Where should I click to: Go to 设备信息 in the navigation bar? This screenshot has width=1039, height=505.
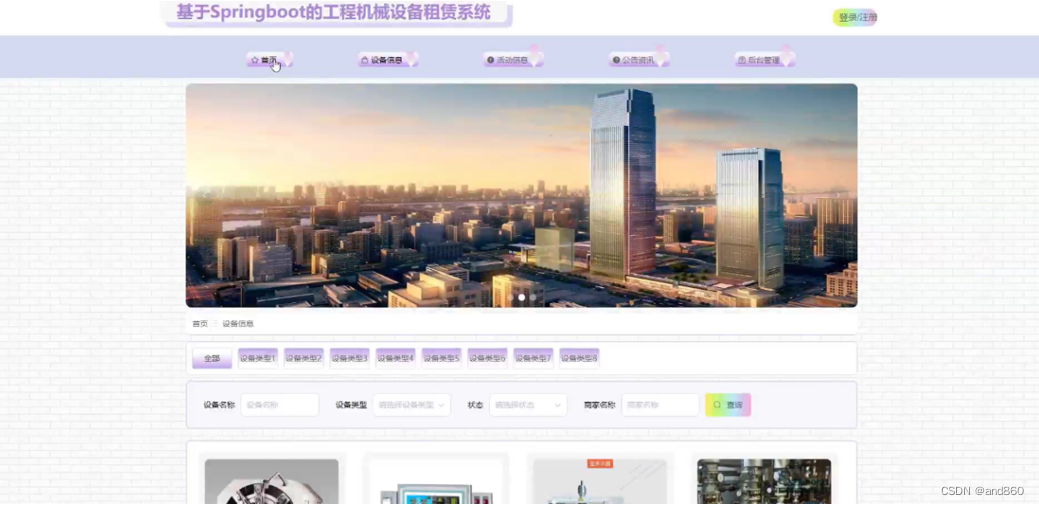pos(388,60)
